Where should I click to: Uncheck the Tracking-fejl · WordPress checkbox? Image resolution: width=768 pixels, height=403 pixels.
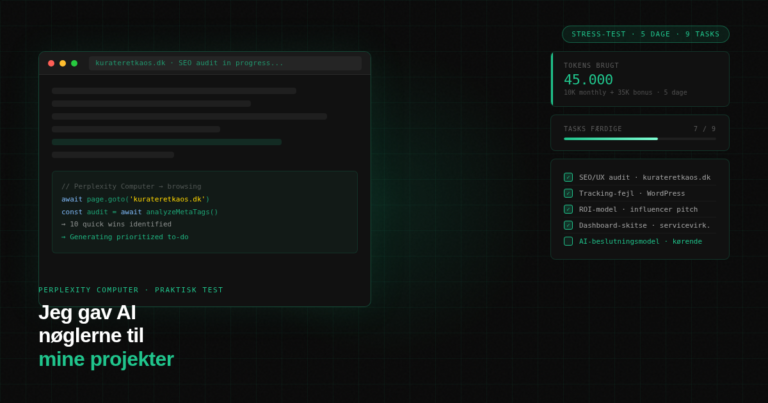click(568, 193)
